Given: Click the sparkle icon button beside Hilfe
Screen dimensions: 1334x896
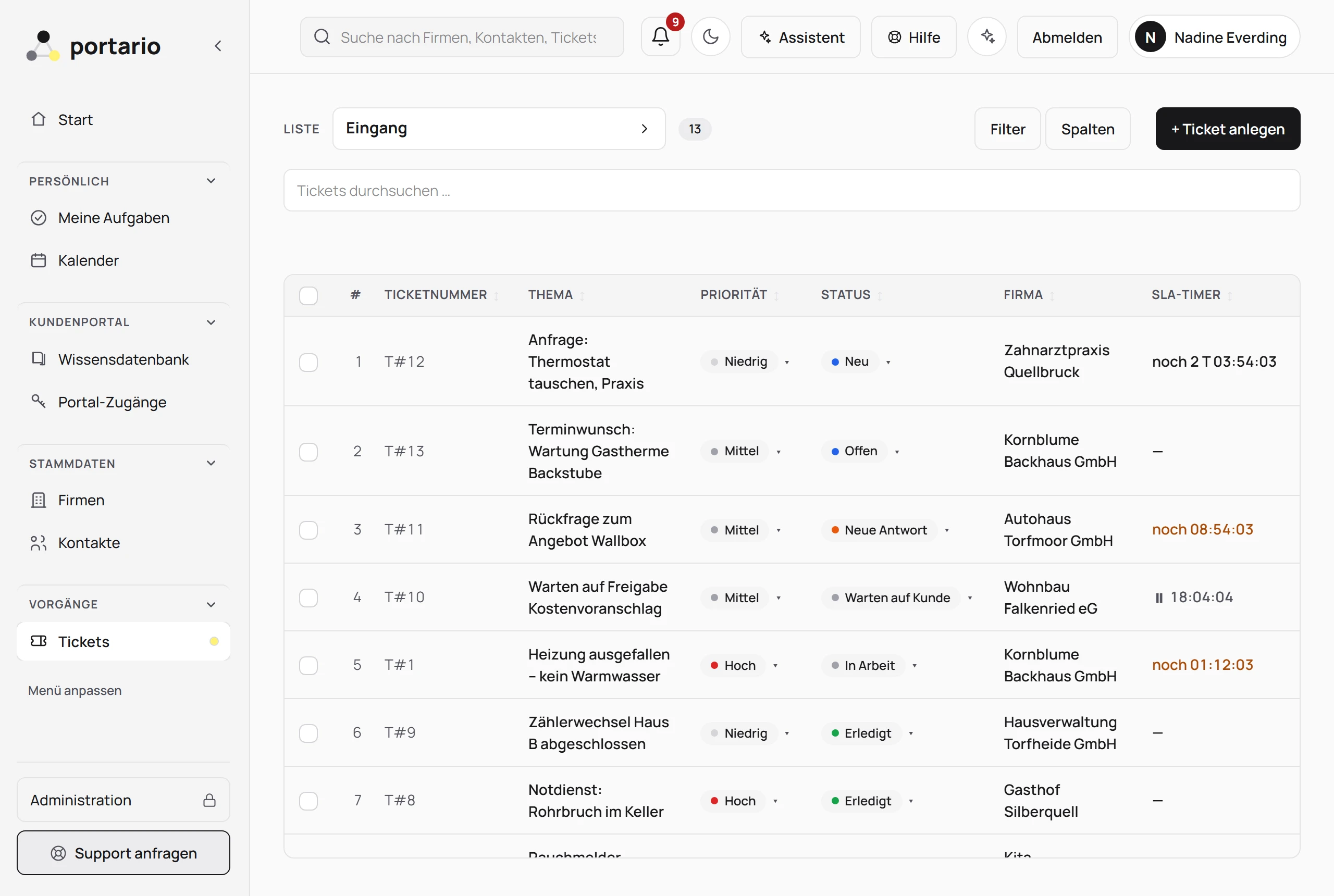Looking at the screenshot, I should 987,37.
